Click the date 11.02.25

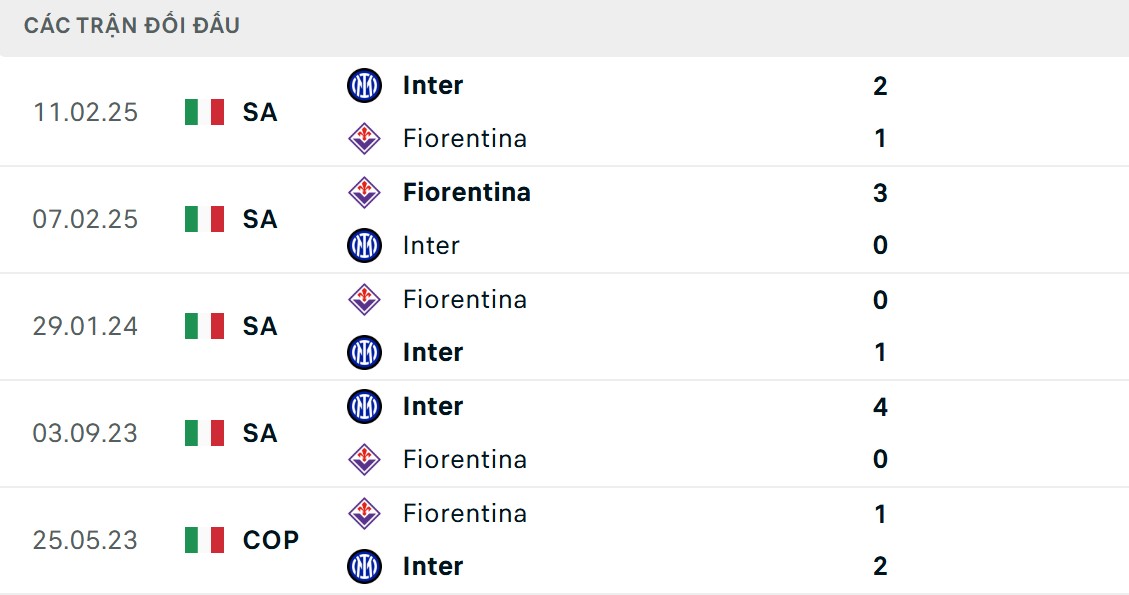[87, 112]
